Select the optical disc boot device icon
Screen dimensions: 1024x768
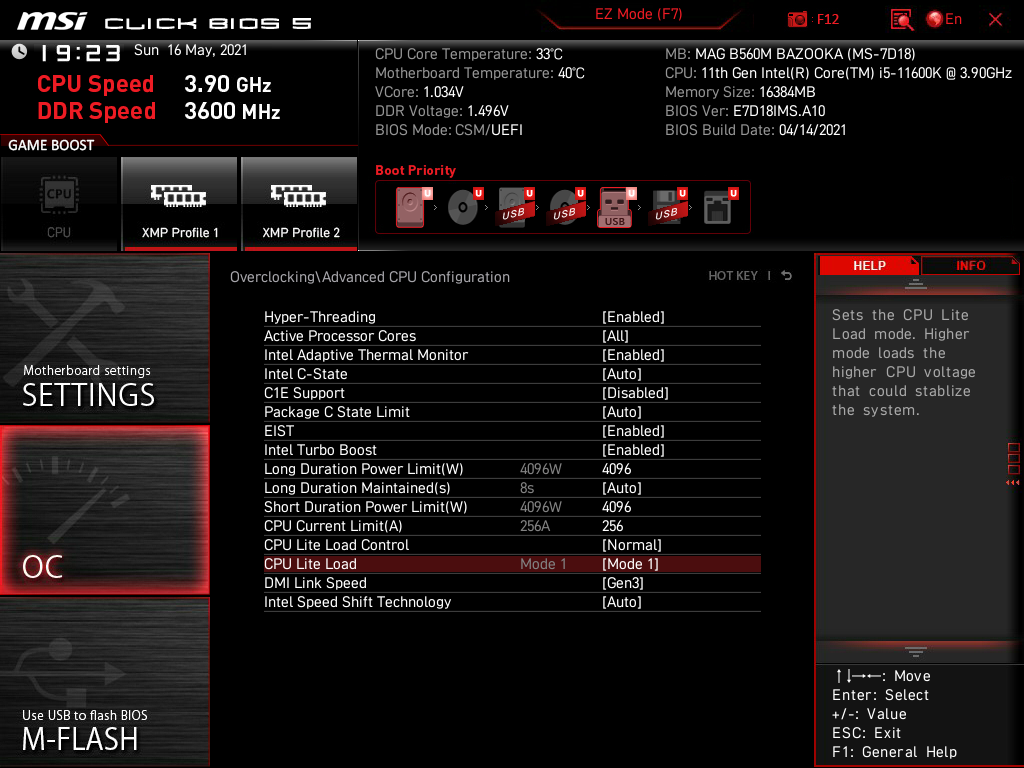coord(464,207)
